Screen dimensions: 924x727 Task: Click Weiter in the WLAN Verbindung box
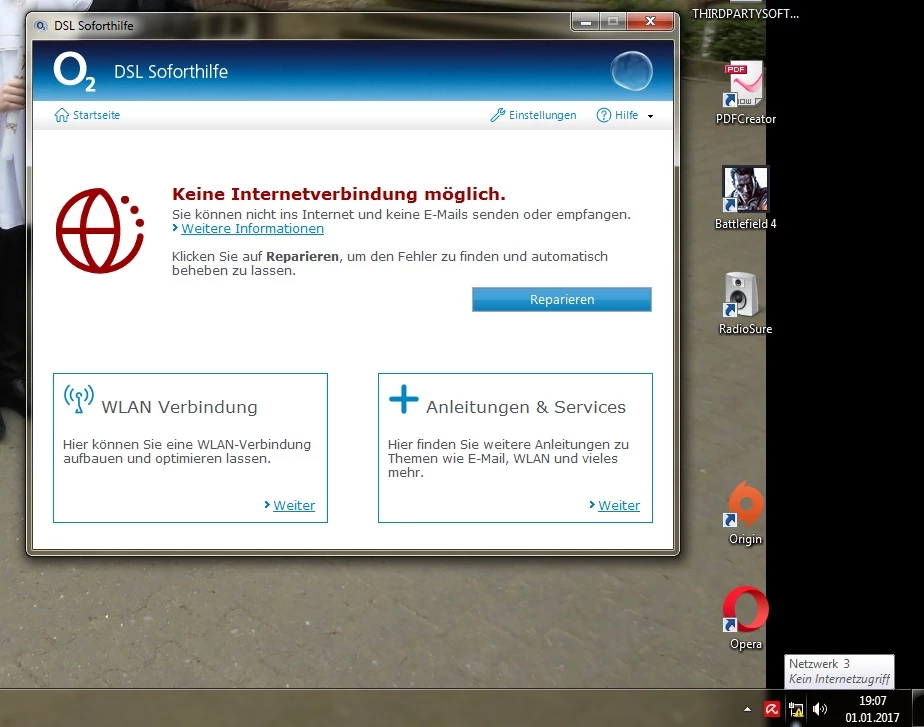pos(293,505)
